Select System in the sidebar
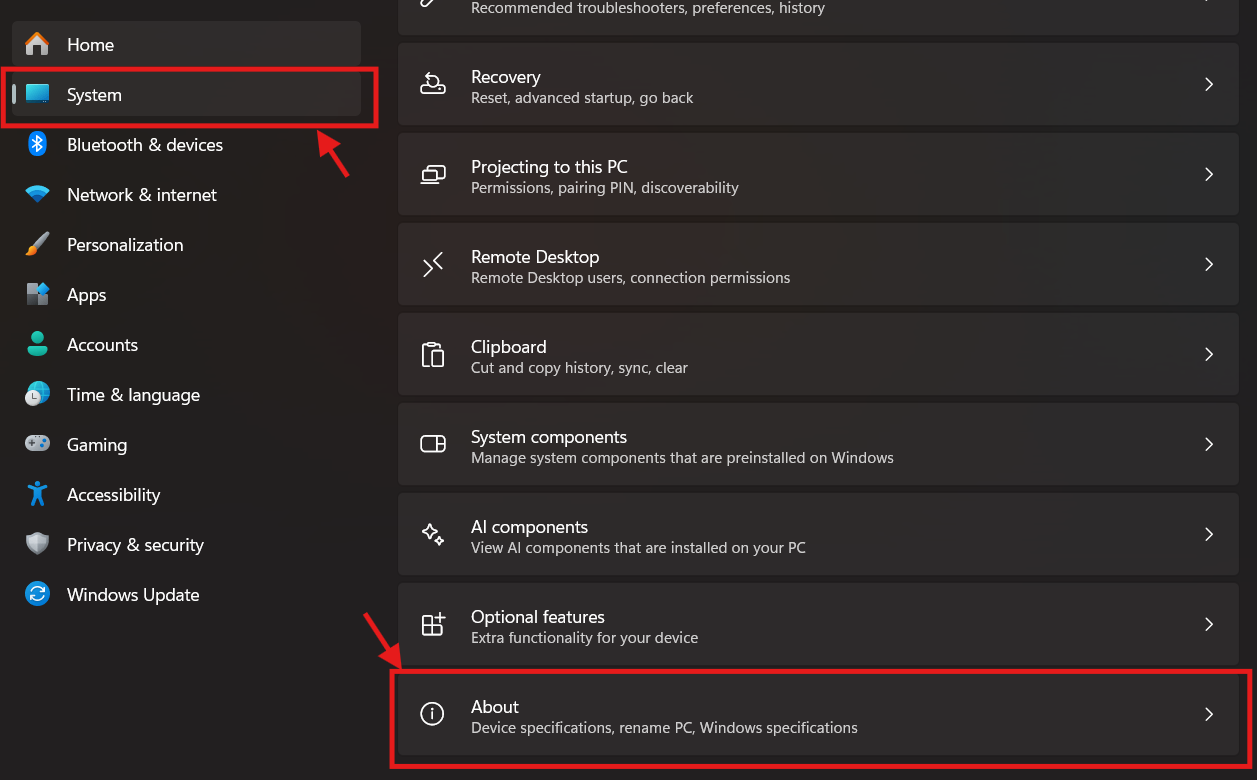This screenshot has height=780, width=1257. [94, 95]
